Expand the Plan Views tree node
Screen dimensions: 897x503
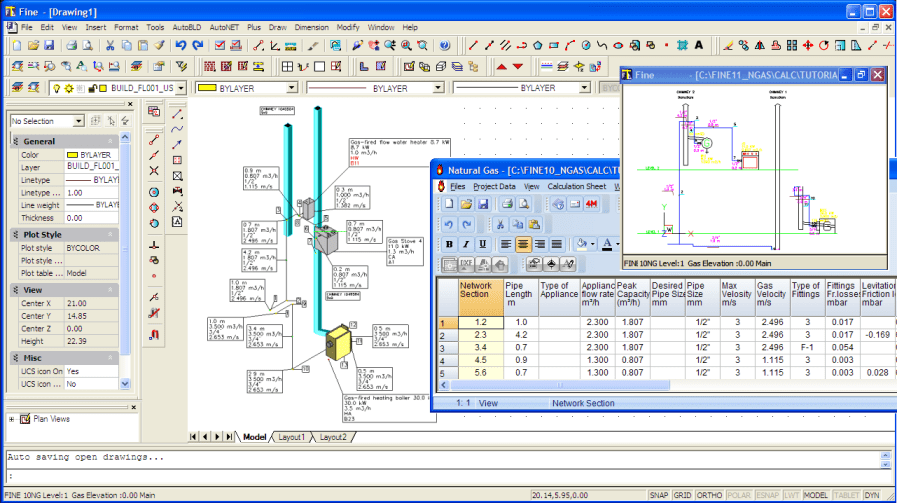pos(11,419)
